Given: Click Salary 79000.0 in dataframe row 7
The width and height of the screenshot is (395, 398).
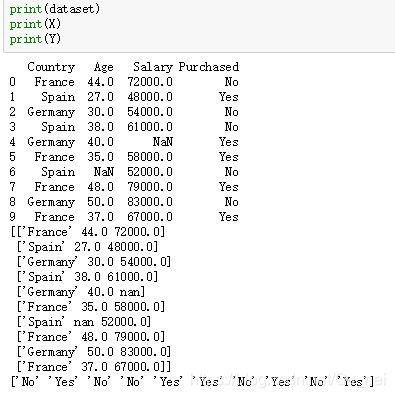Looking at the screenshot, I should tap(150, 187).
